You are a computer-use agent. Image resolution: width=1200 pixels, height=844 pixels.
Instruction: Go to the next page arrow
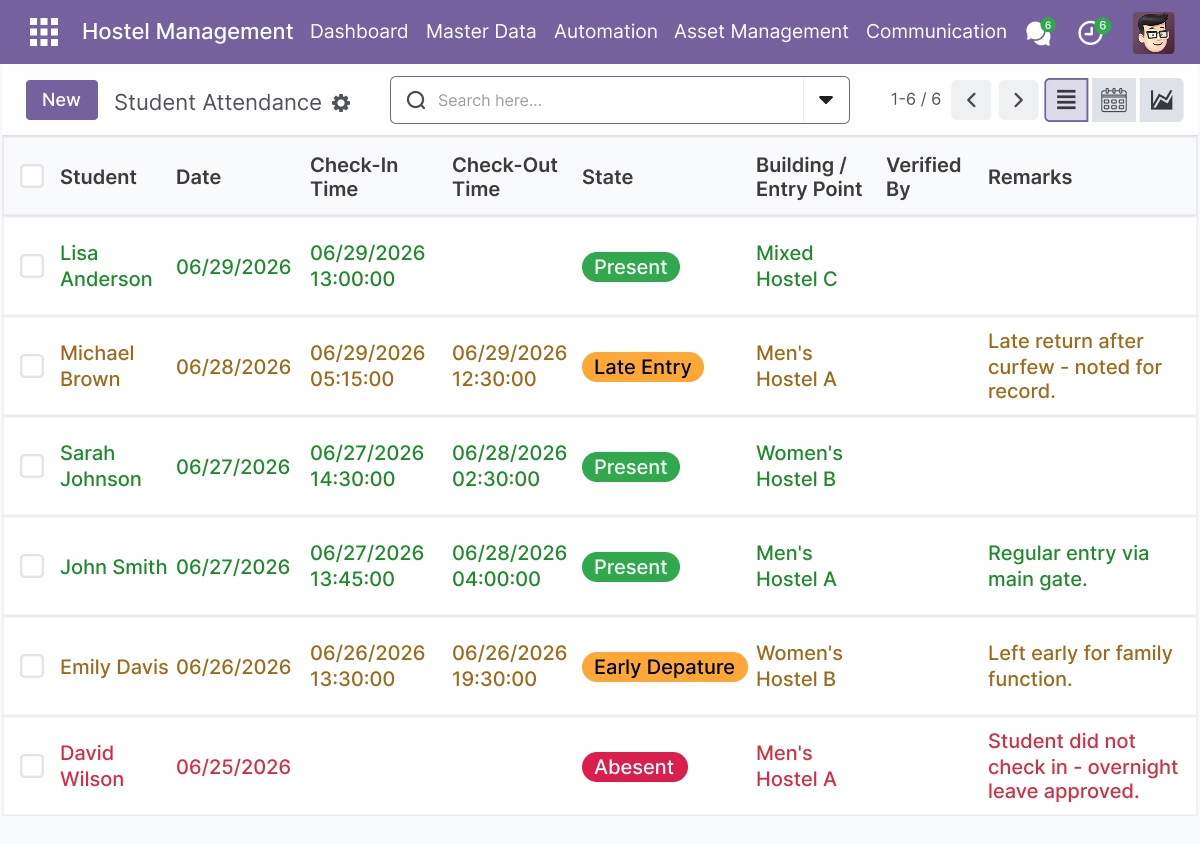coord(1018,100)
